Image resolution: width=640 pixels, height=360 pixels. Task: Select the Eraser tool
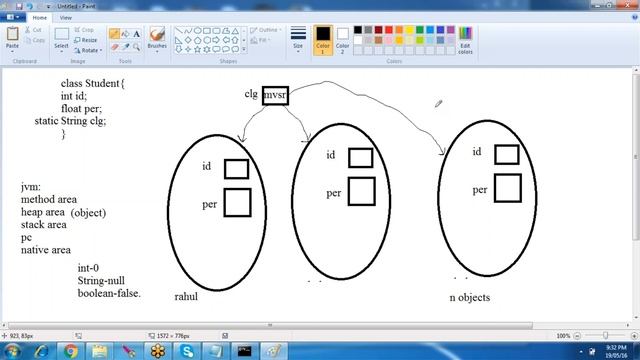click(x=114, y=47)
